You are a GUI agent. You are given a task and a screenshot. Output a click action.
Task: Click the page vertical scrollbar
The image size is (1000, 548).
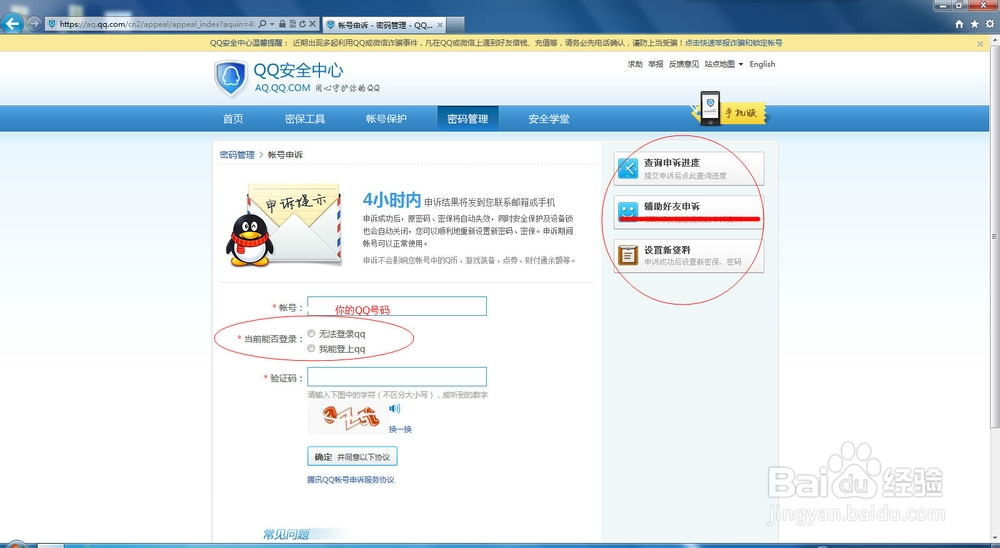[x=994, y=236]
